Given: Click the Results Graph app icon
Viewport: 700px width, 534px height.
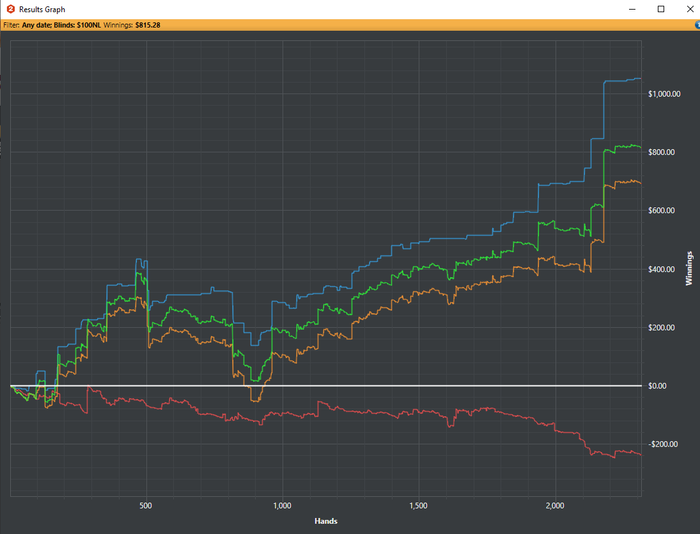Looking at the screenshot, I should coord(11,9).
